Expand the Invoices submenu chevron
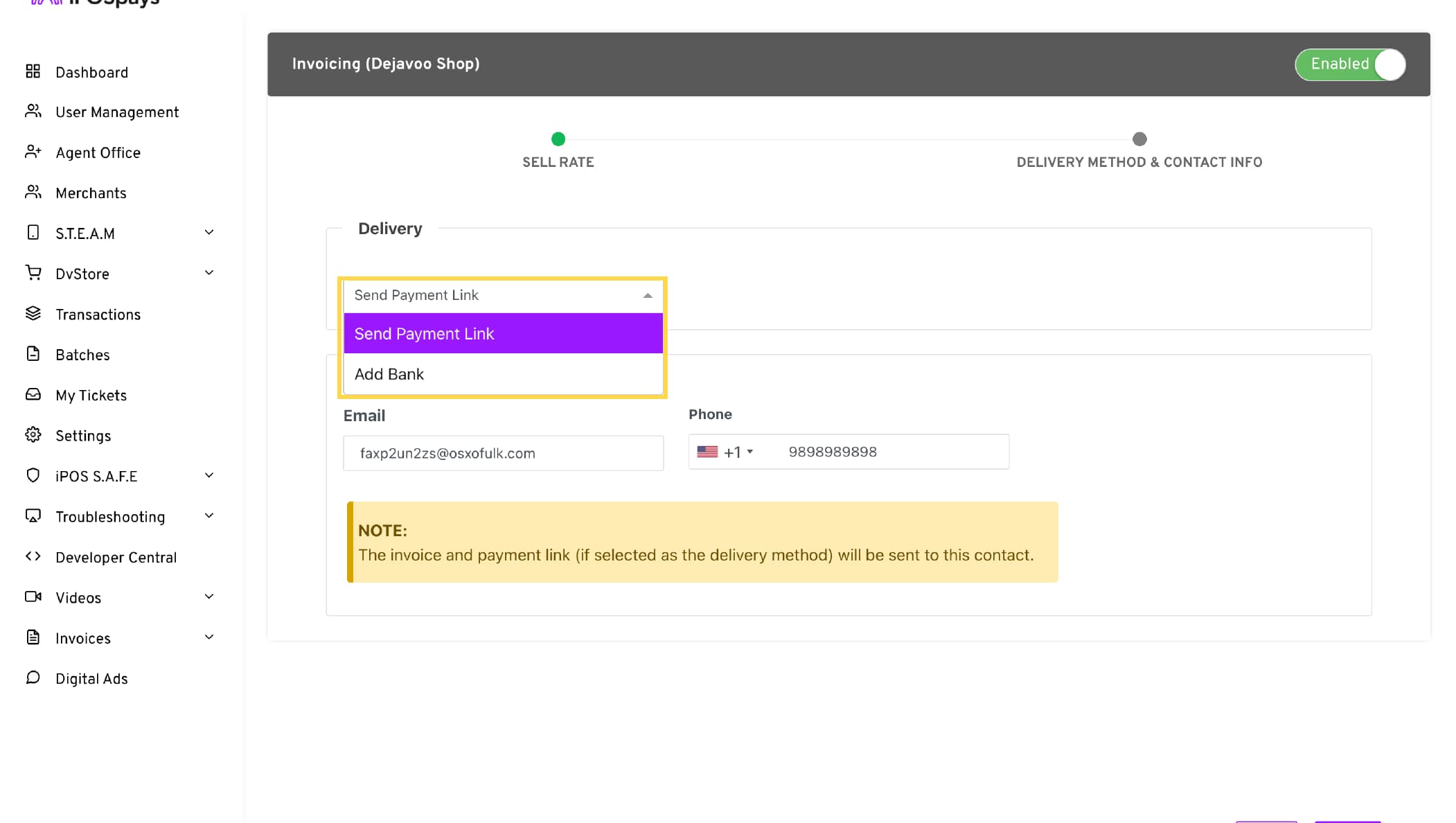The height and width of the screenshot is (823, 1456). 209,637
